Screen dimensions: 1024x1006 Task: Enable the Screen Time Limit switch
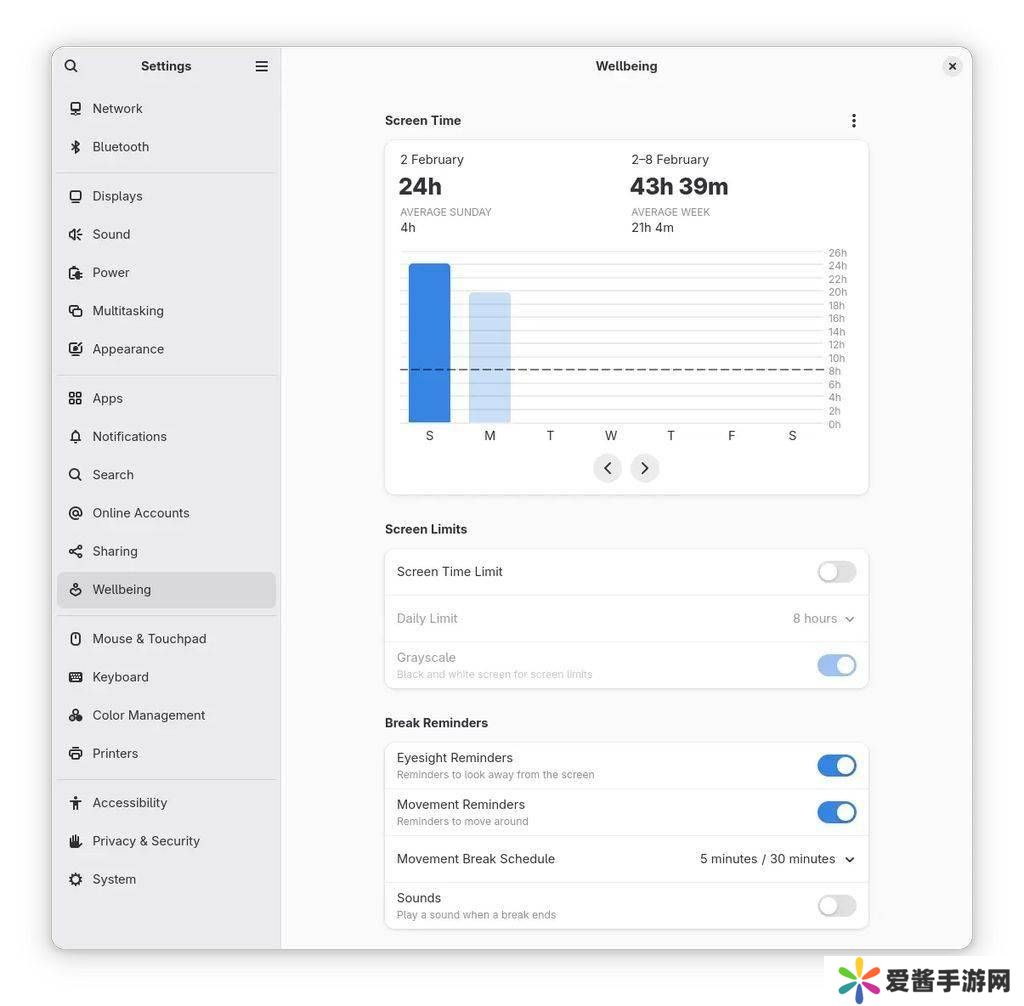tap(836, 572)
